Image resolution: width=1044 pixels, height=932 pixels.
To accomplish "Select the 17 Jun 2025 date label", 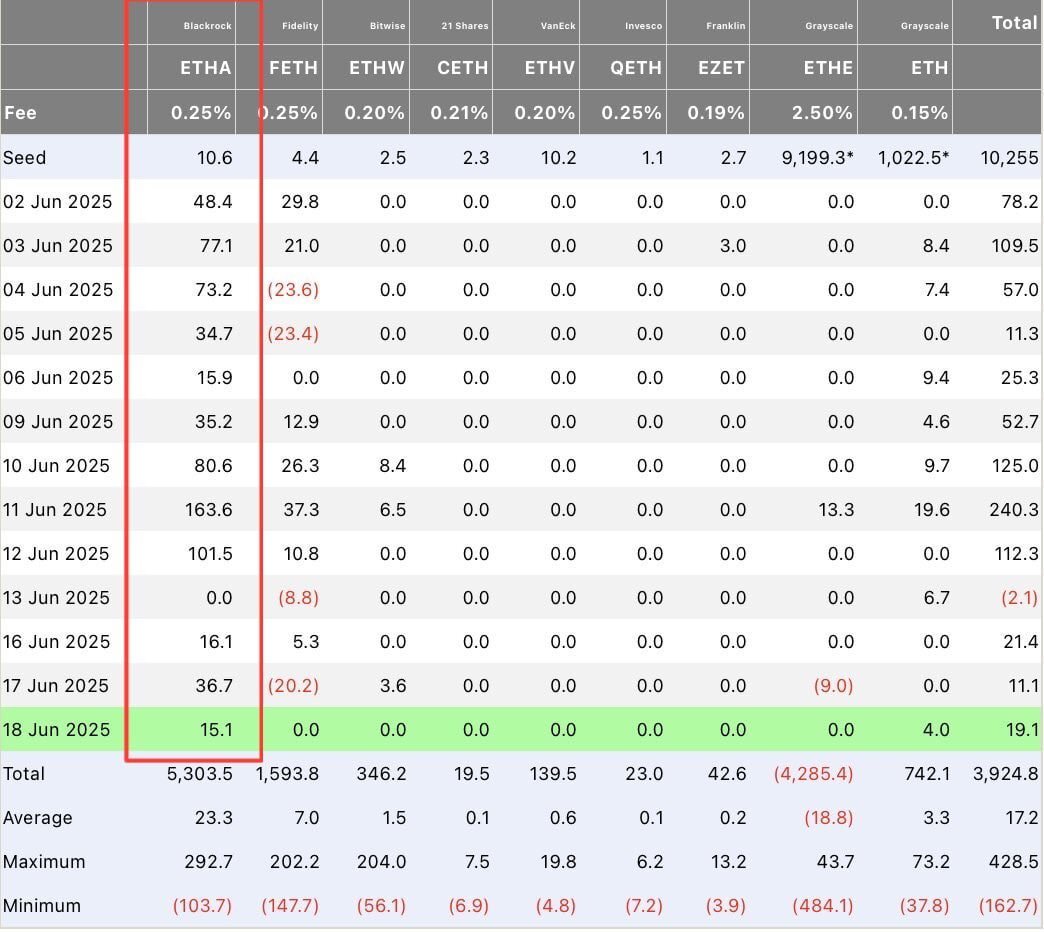I will point(56,685).
